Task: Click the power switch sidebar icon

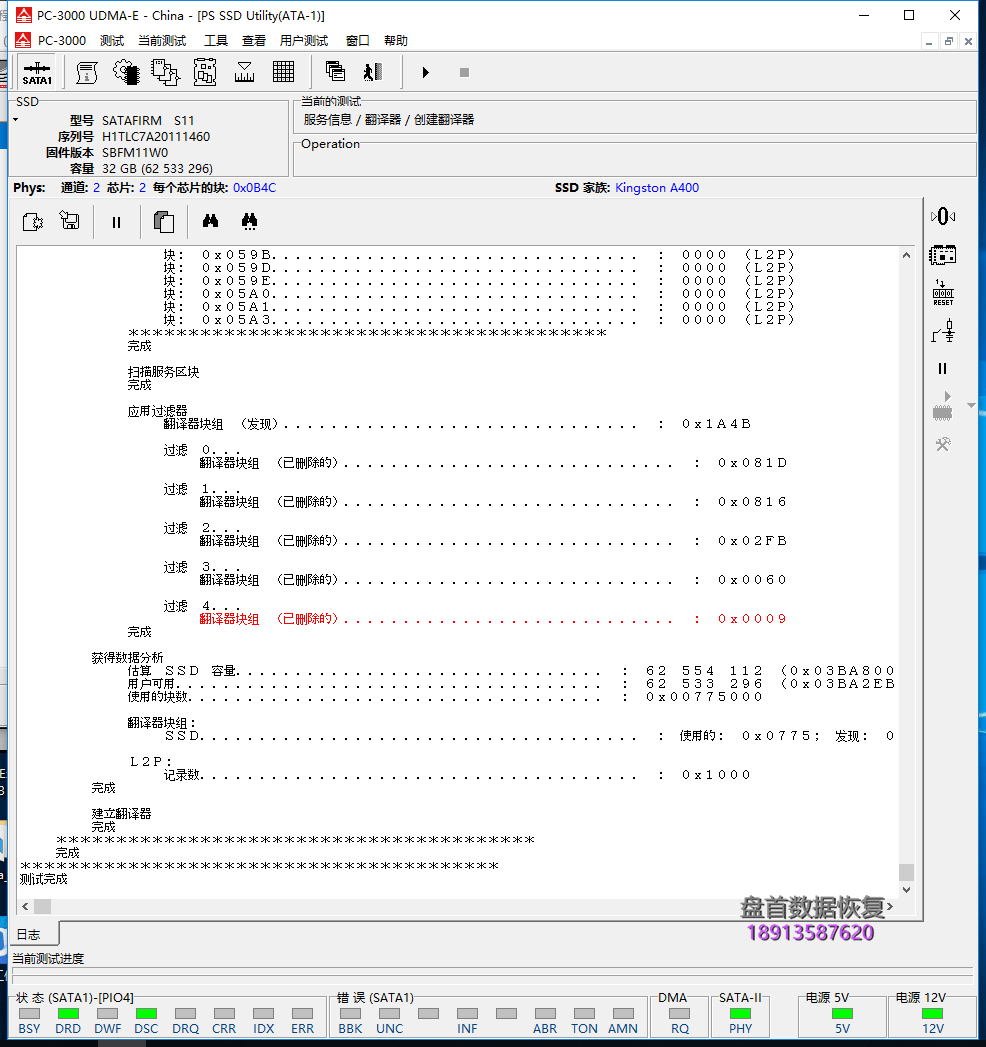Action: pyautogui.click(x=943, y=331)
